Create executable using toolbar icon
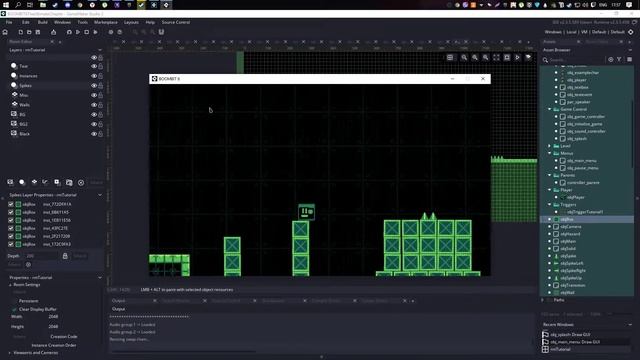The image size is (640, 360). click(53, 32)
